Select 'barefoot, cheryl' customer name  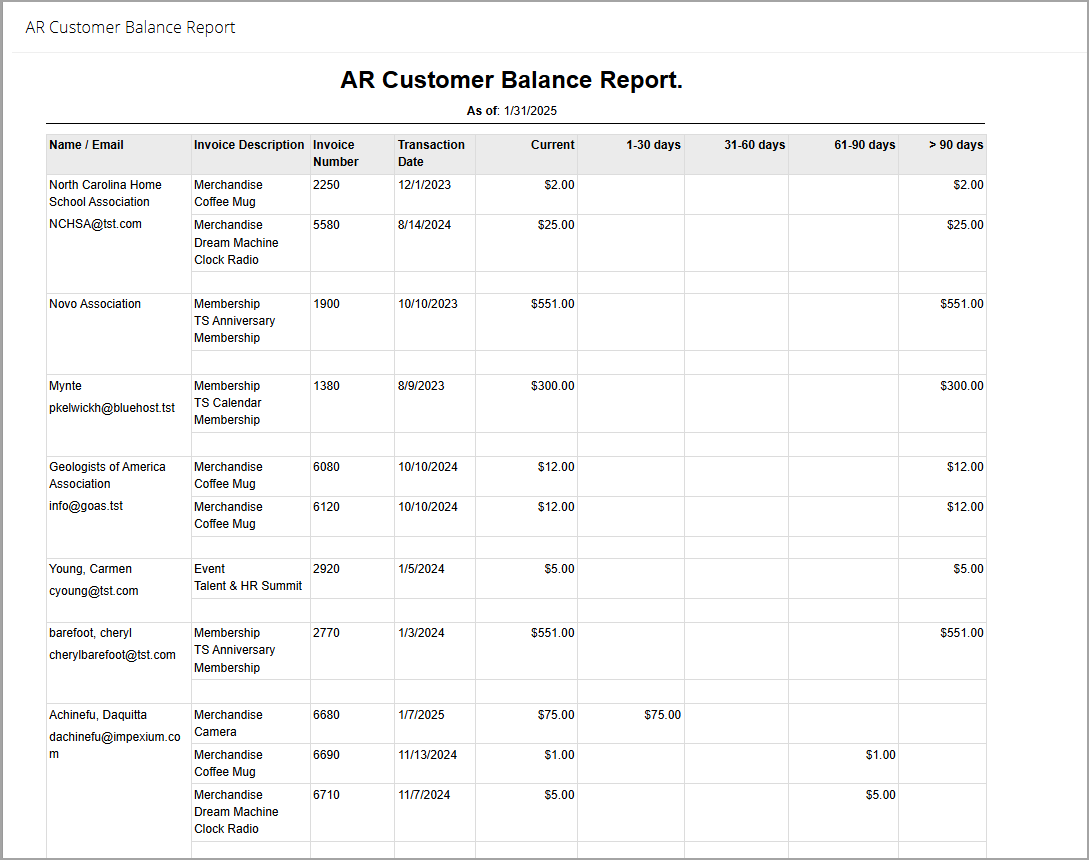[x=90, y=633]
